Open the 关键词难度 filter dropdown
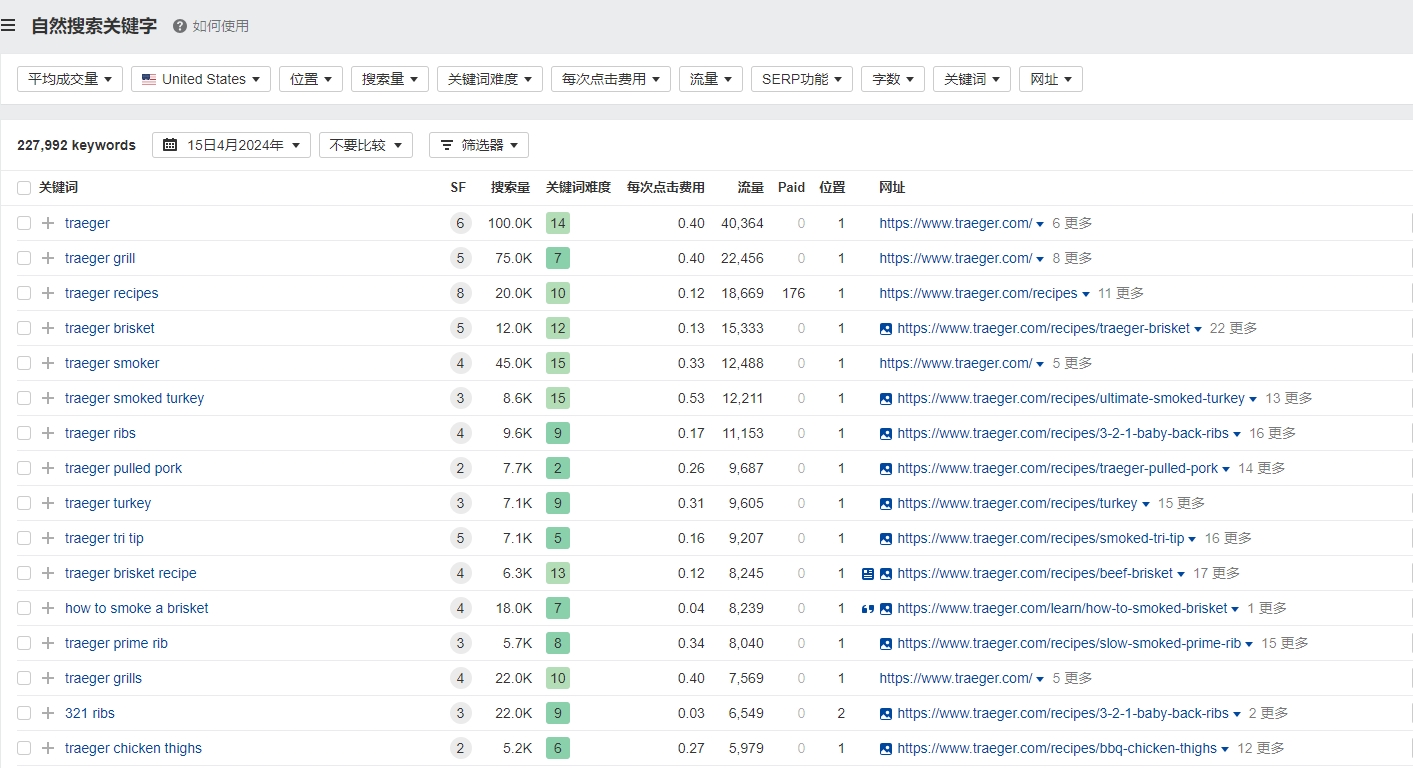The height and width of the screenshot is (768, 1413). (x=490, y=79)
